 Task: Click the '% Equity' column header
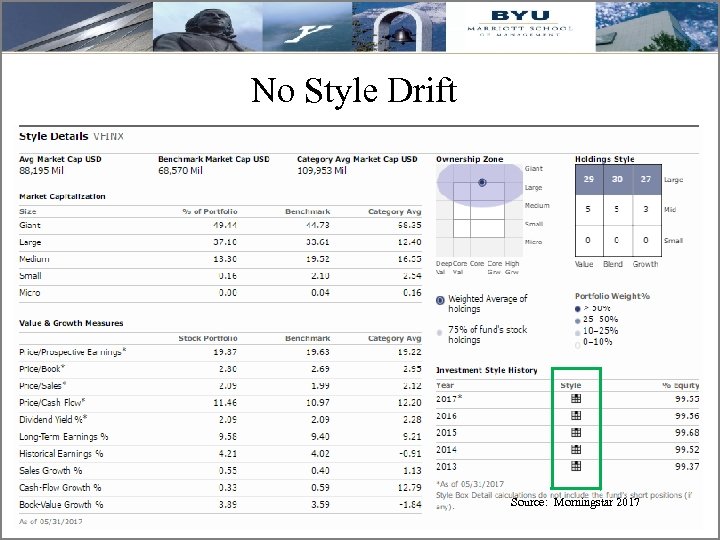pos(681,386)
